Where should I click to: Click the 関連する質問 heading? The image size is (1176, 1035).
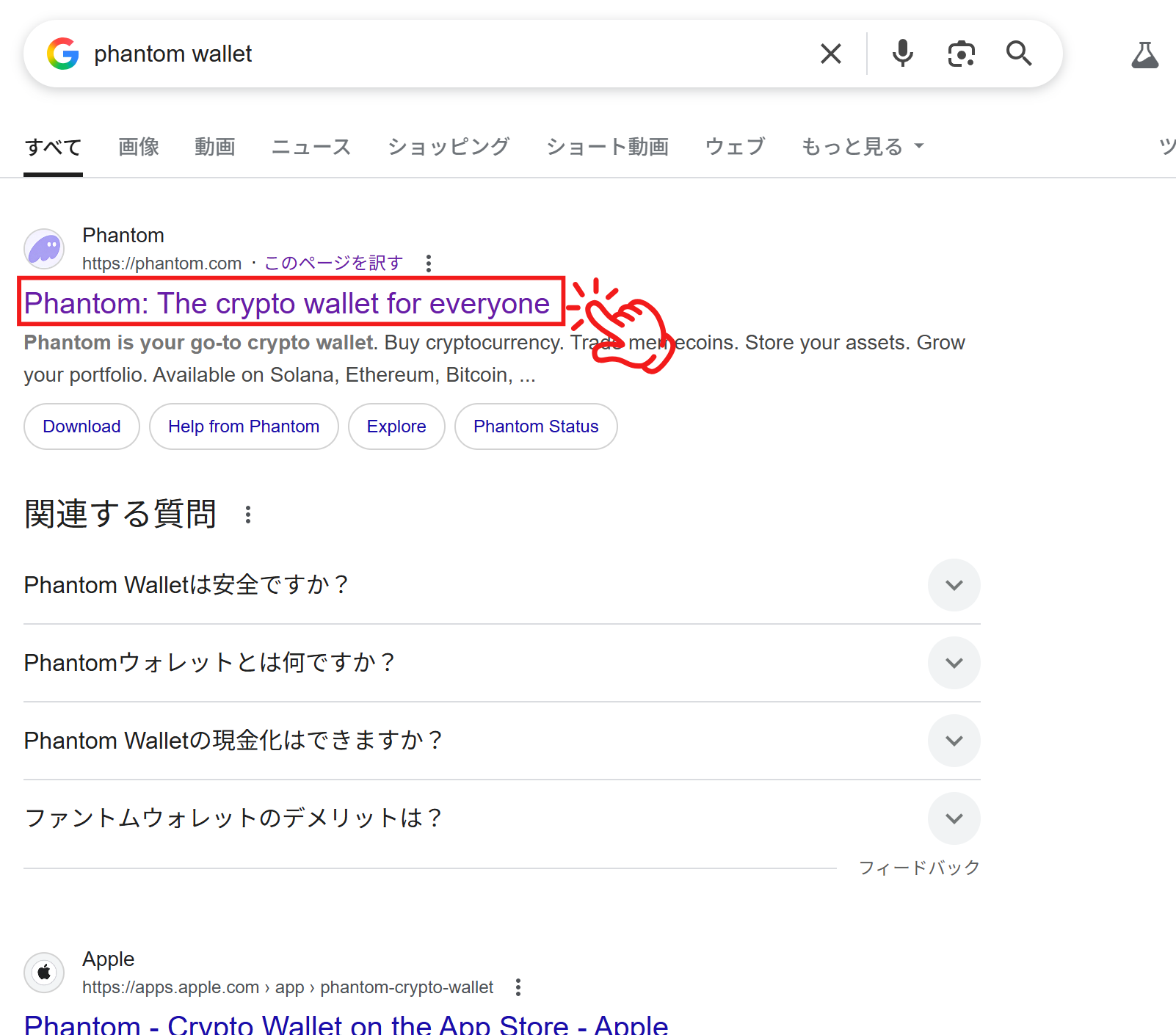(120, 514)
